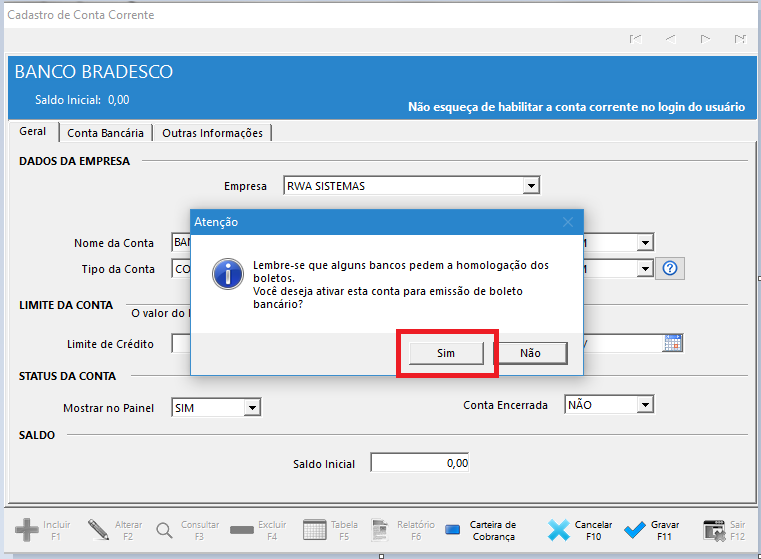Click the Tipo da Conta field
This screenshot has height=559, width=761.
coord(181,269)
